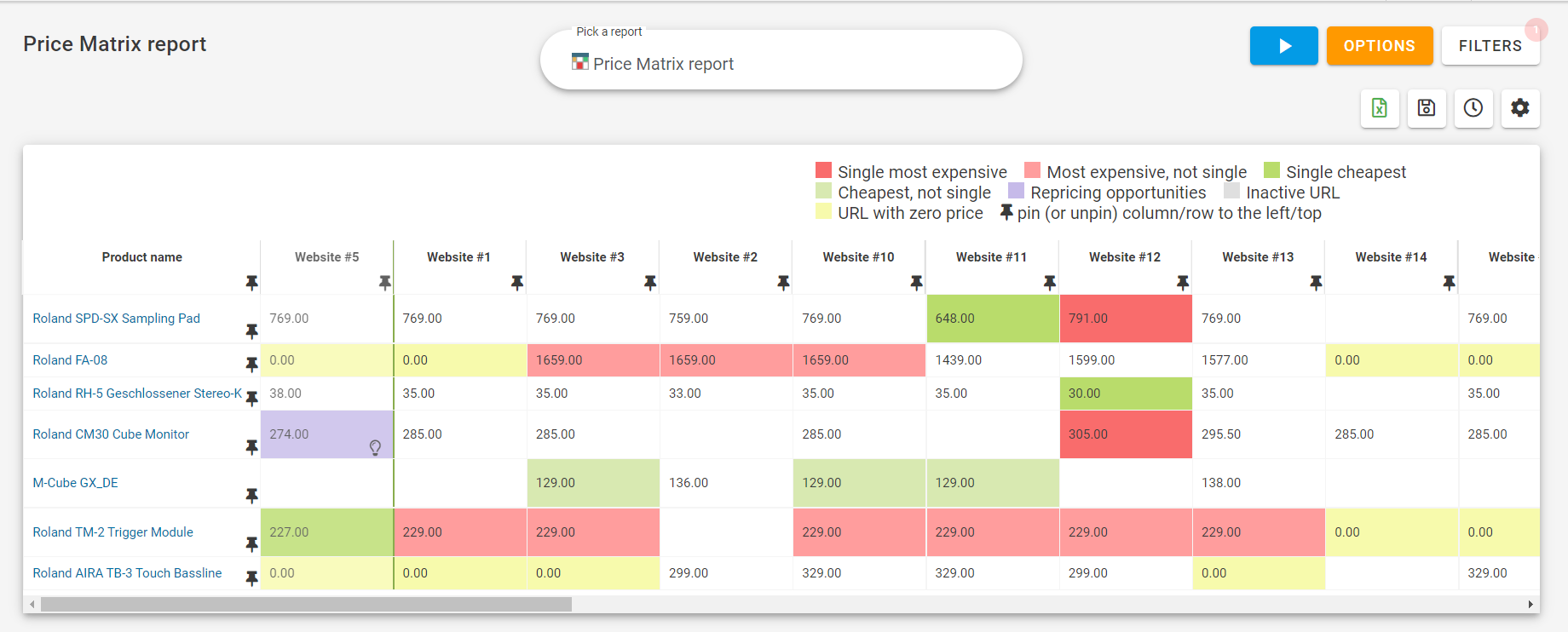Sort by the Product name column header
This screenshot has width=1568, height=632.
tap(141, 257)
